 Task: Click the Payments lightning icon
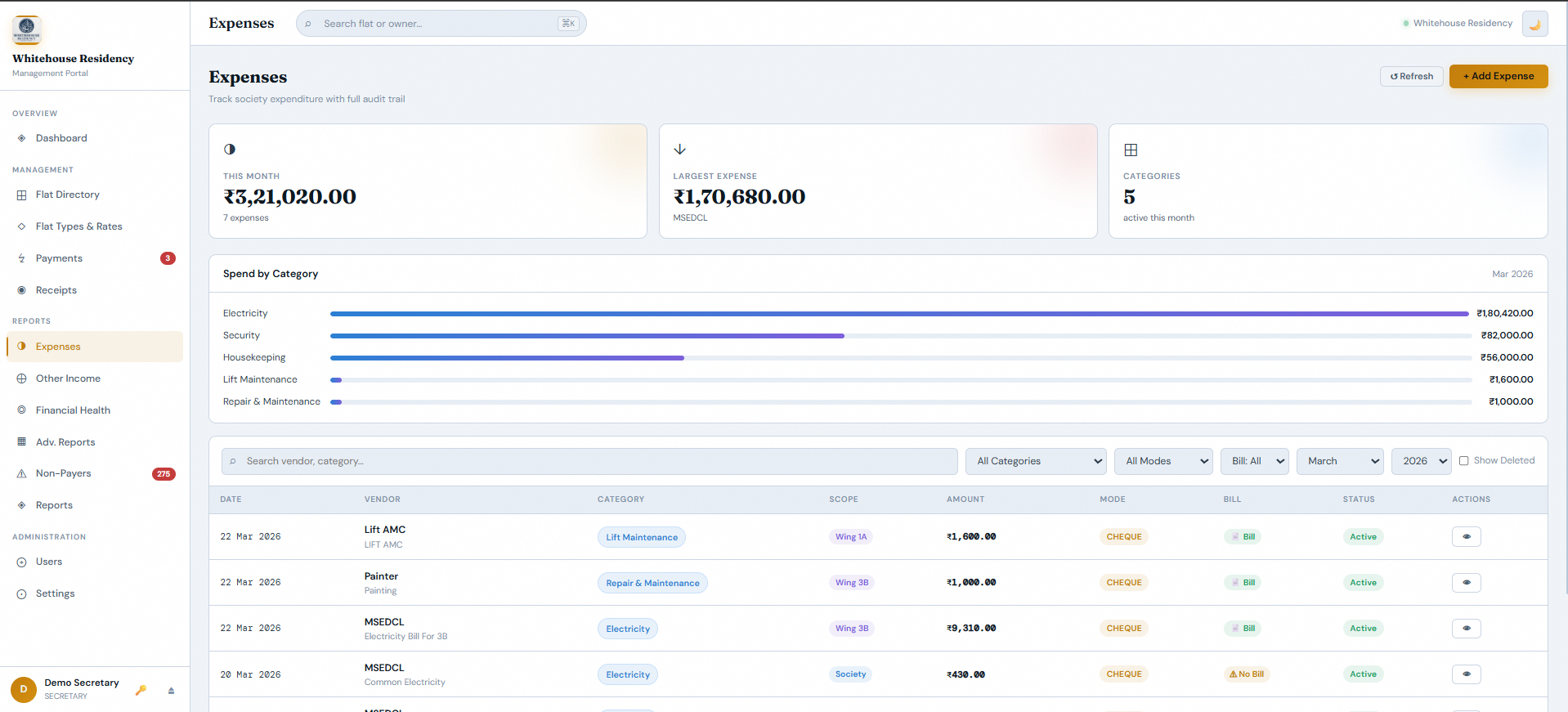tap(21, 258)
